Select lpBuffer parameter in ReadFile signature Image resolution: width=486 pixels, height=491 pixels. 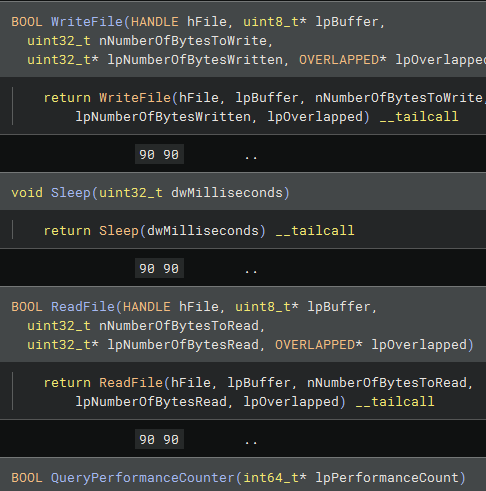point(339,307)
